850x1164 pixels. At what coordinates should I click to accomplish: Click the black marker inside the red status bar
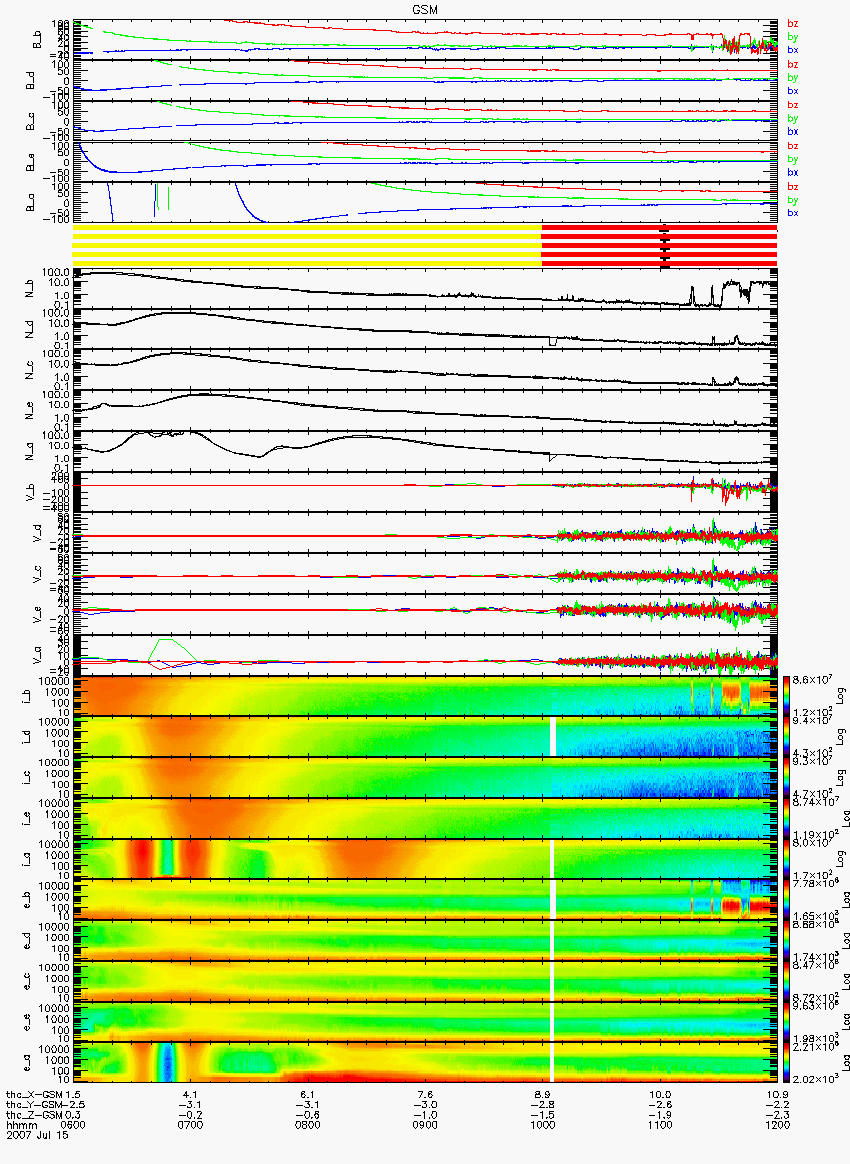tap(665, 246)
